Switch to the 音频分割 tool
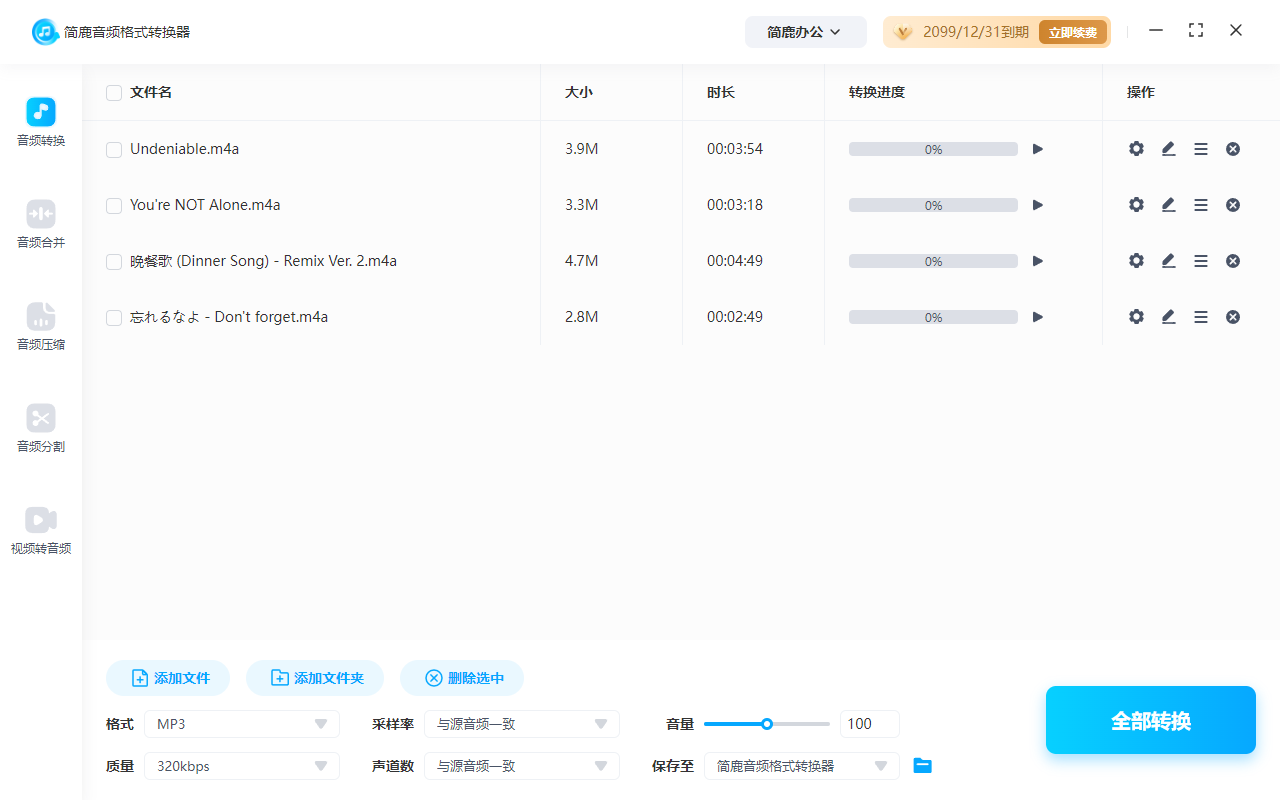This screenshot has width=1280, height=800. pos(40,429)
